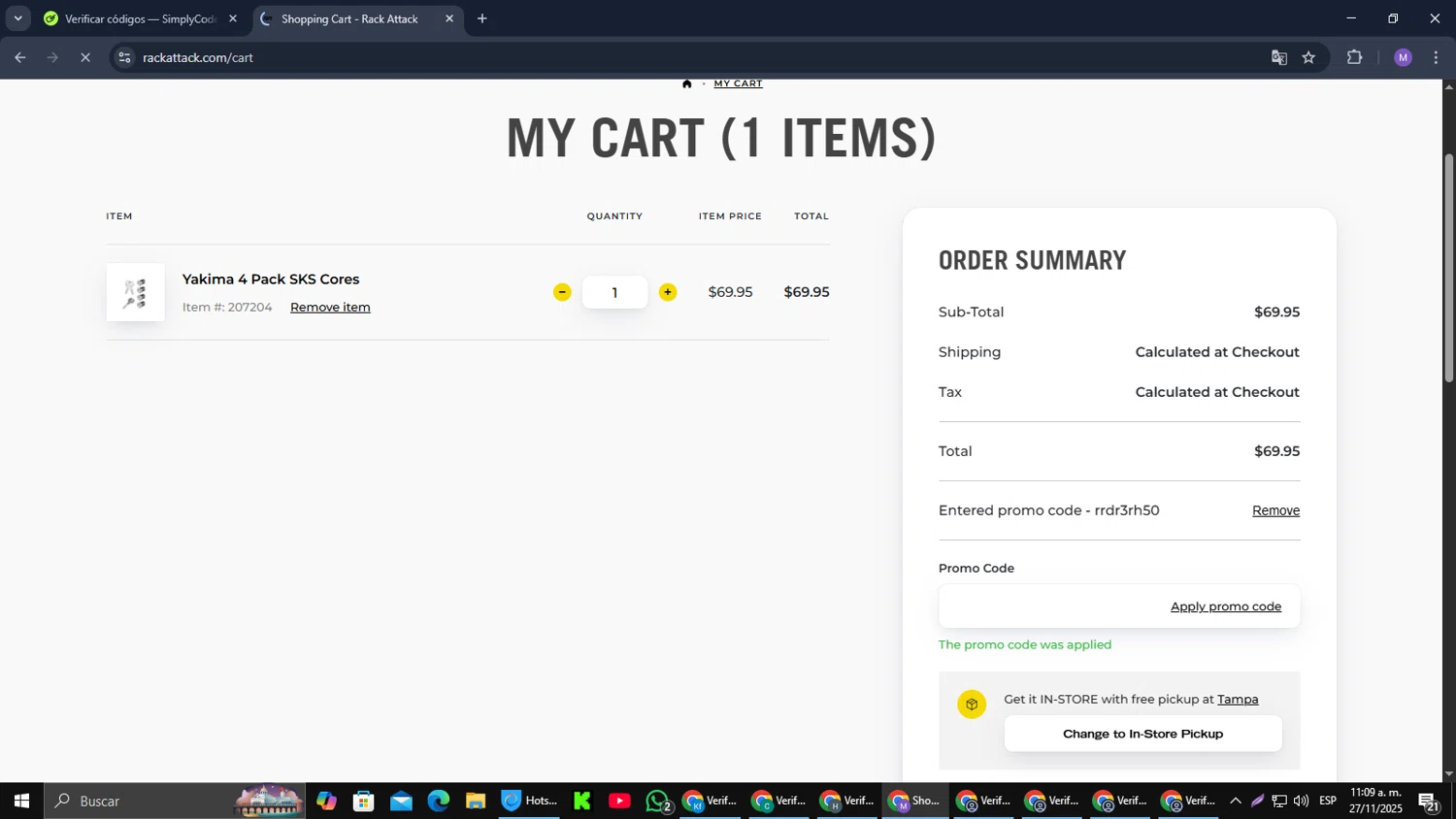The image size is (1456, 819).
Task: Open the Mail app in taskbar
Action: 401,801
